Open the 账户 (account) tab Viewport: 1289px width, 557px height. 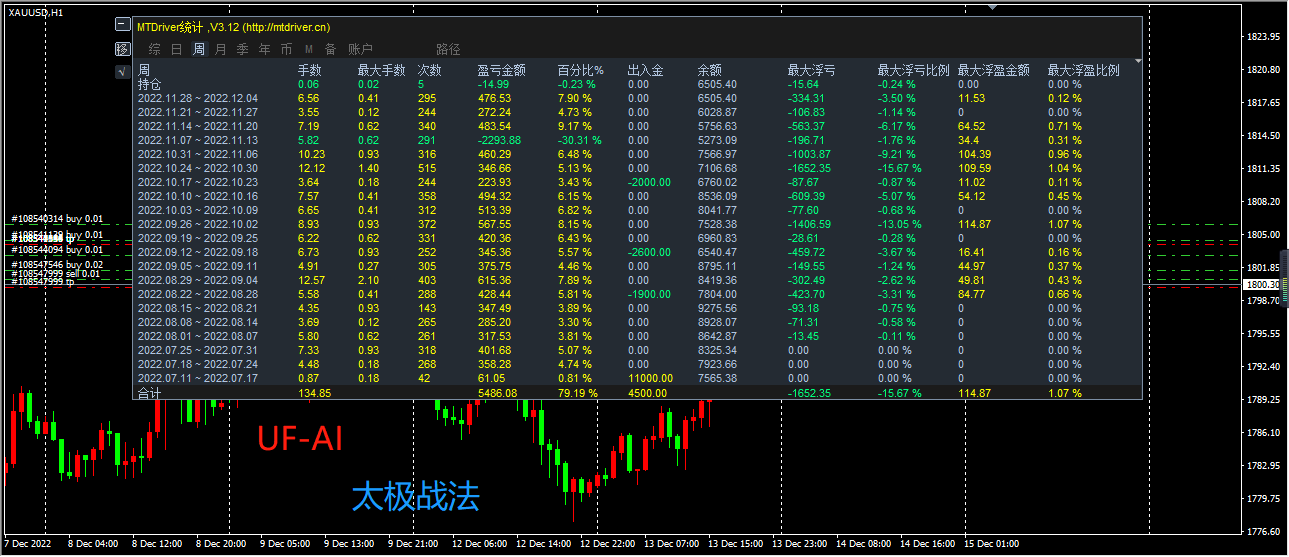pos(360,49)
